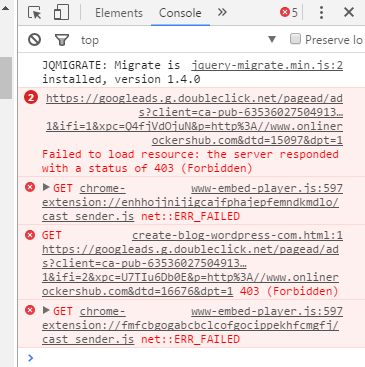Image resolution: width=365 pixels, height=367 pixels.
Task: Click the scroll up arrow of page scrollbar
Action: pos(5,8)
